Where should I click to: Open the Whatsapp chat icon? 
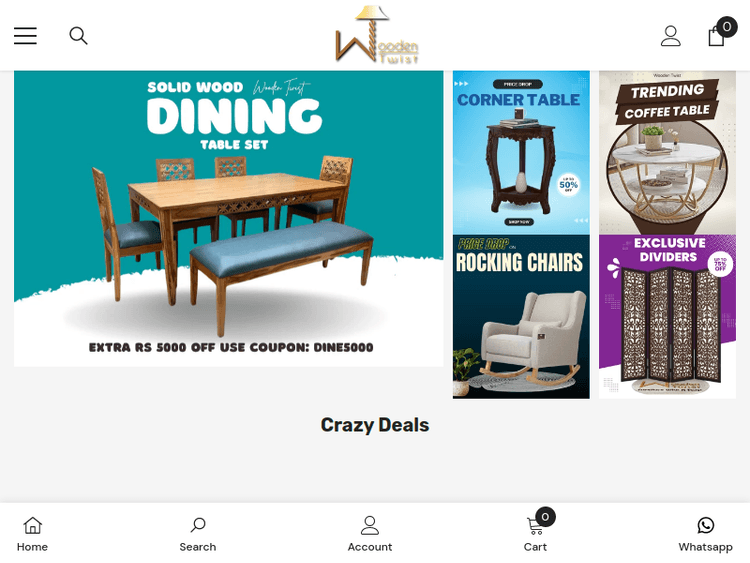pyautogui.click(x=706, y=525)
